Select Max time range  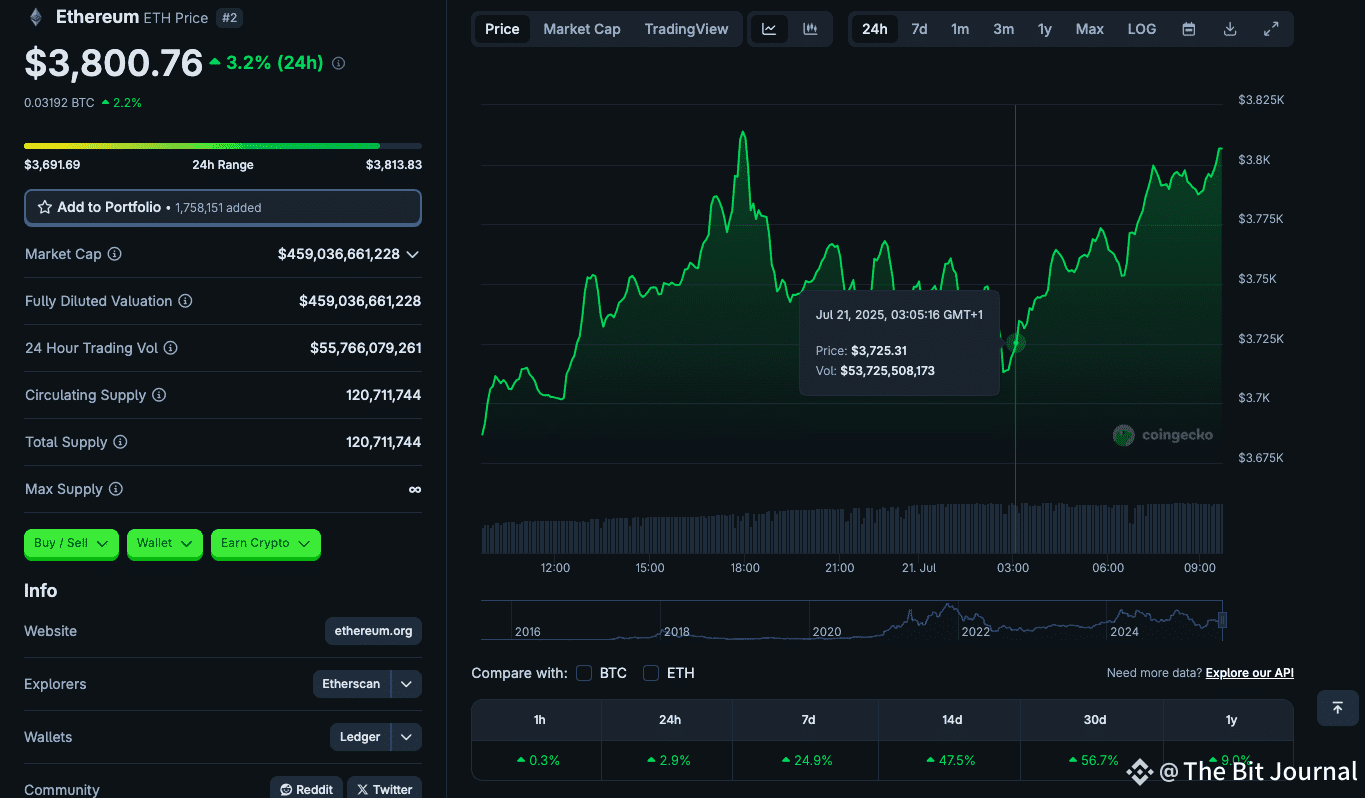[1090, 29]
